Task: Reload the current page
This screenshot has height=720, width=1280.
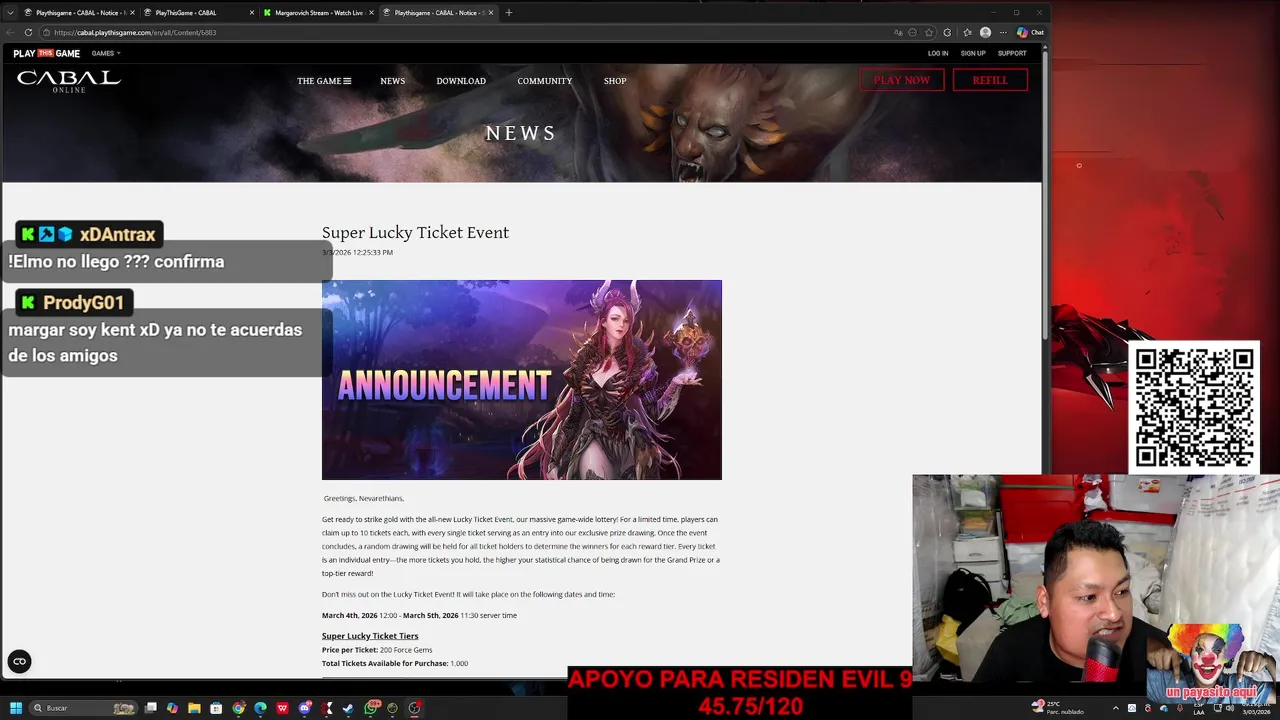Action: pyautogui.click(x=28, y=32)
